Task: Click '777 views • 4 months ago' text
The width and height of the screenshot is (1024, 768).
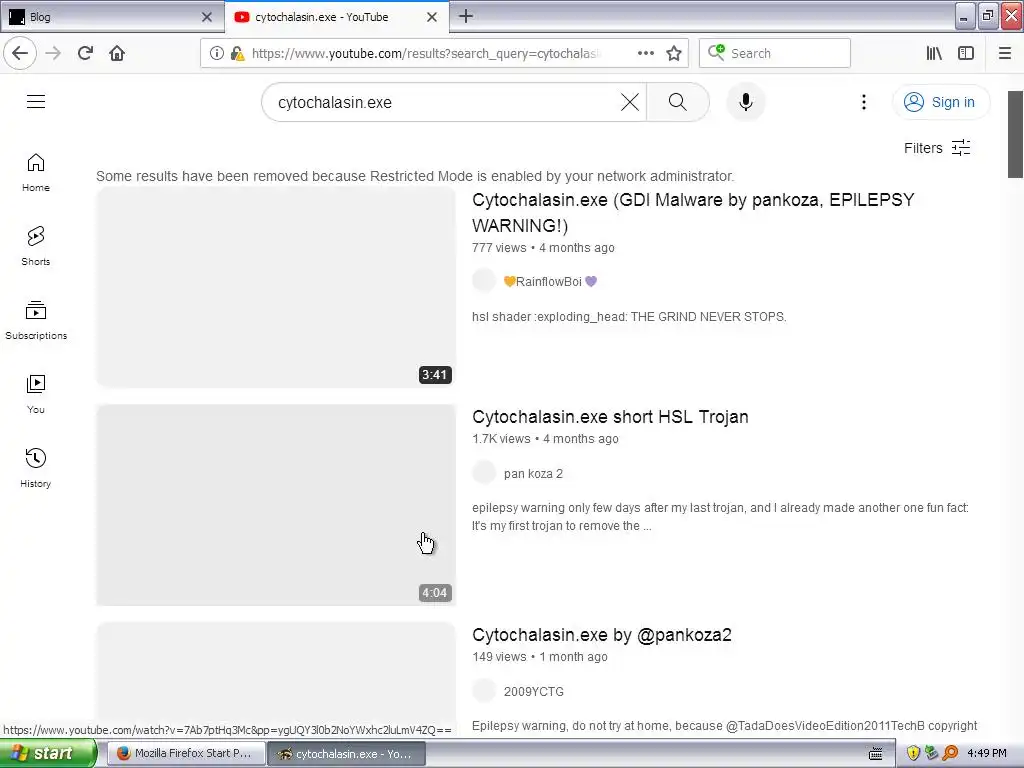Action: click(x=543, y=248)
